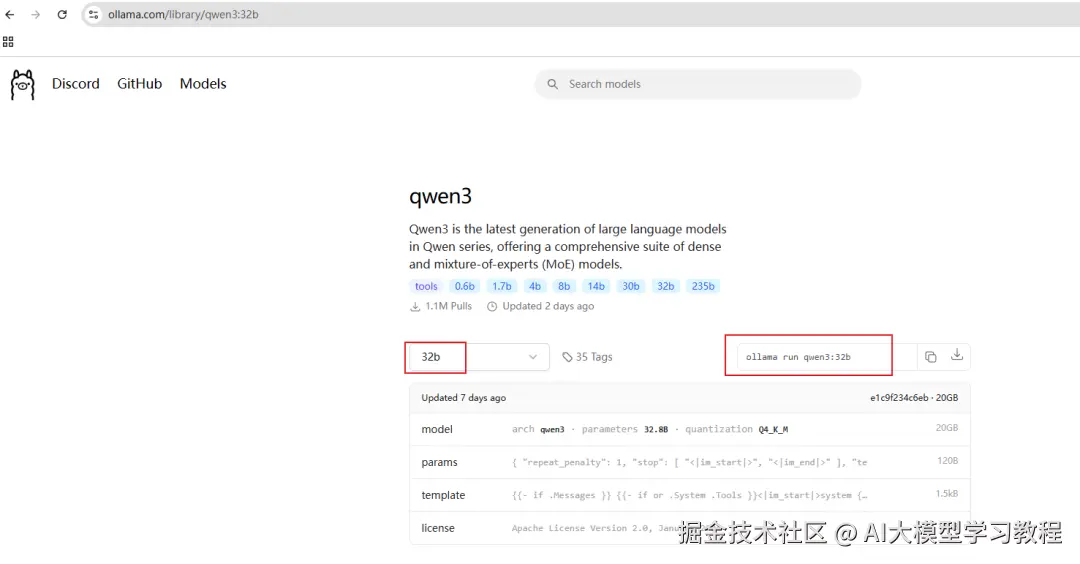Open the license row
This screenshot has height=564, width=1080.
689,528
